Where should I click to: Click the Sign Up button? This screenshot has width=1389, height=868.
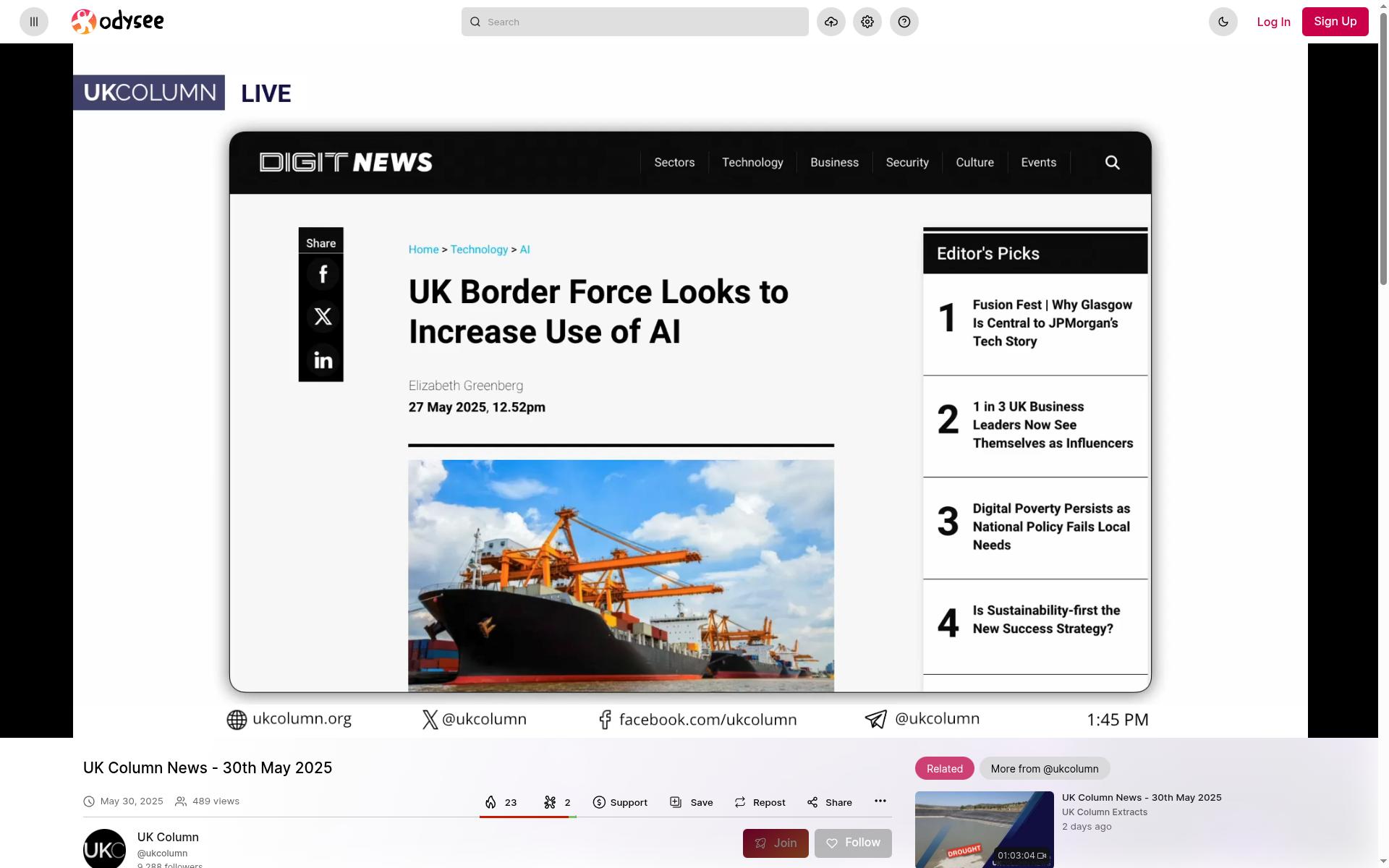point(1335,22)
